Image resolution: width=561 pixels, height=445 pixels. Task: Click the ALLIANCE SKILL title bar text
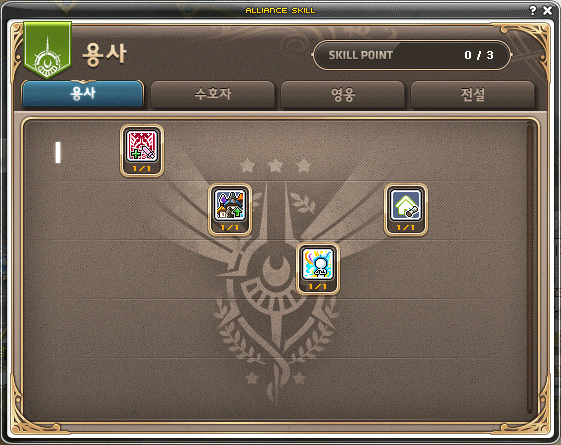(x=280, y=10)
